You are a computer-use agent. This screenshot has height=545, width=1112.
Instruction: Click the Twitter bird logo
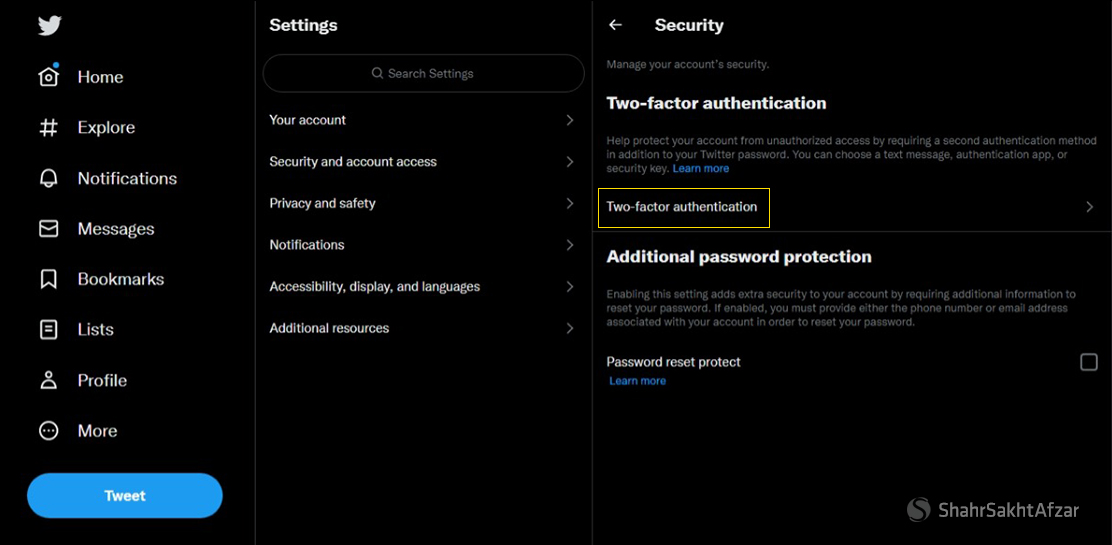click(49, 26)
